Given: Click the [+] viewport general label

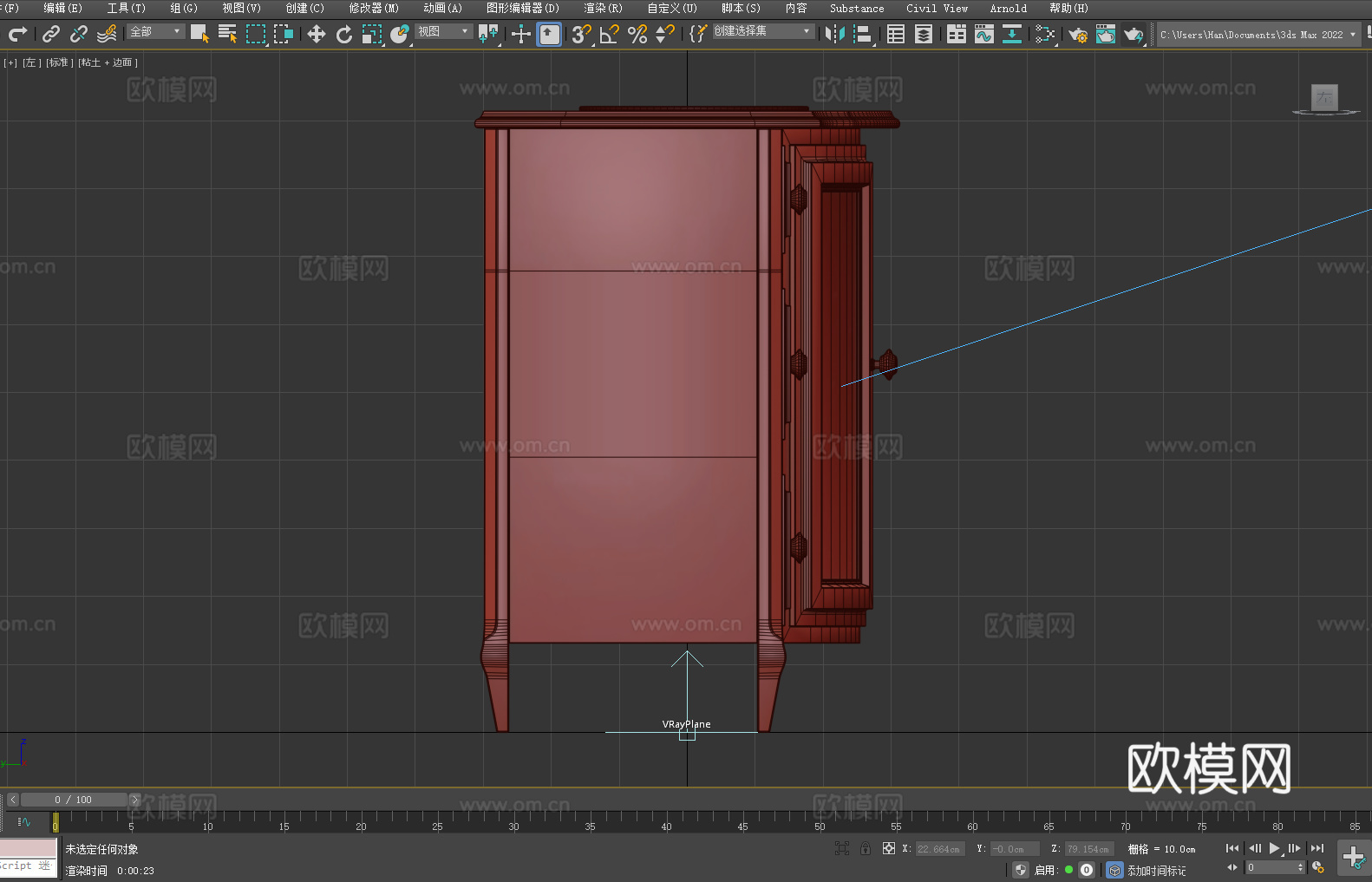Looking at the screenshot, I should click(10, 62).
